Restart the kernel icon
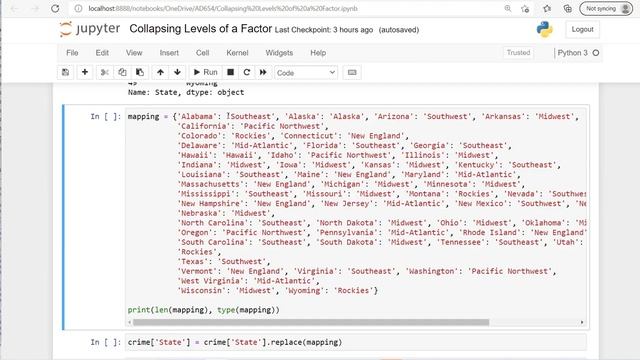The width and height of the screenshot is (640, 360). pos(247,72)
